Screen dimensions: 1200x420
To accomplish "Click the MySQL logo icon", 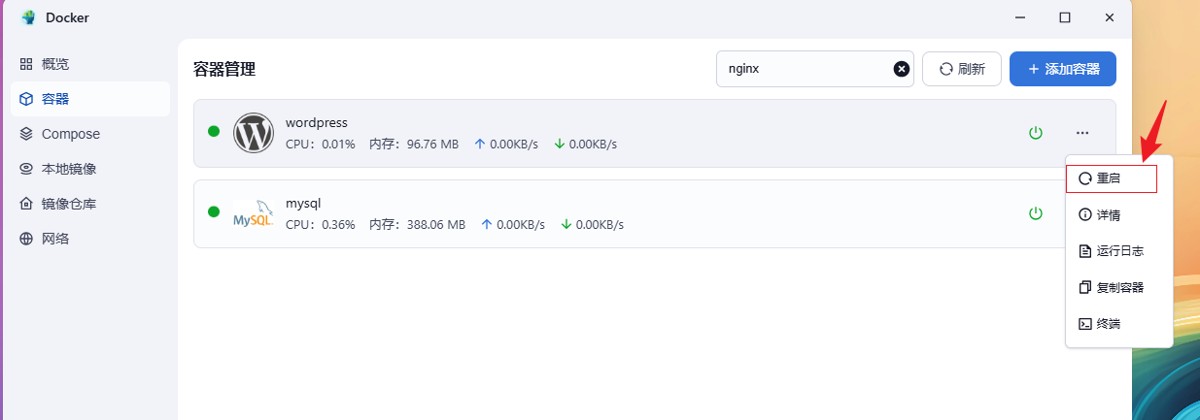I will tap(253, 213).
